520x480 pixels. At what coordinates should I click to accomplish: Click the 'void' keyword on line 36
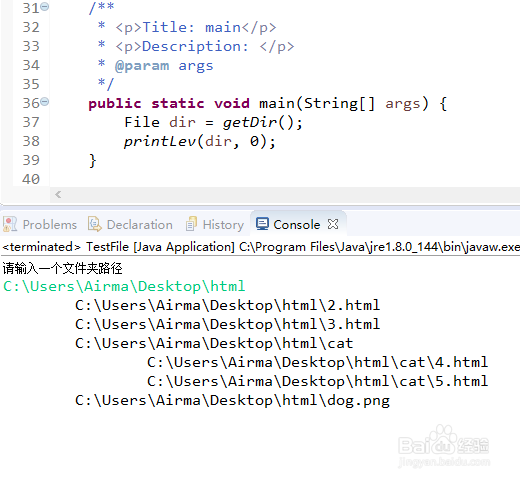click(232, 103)
